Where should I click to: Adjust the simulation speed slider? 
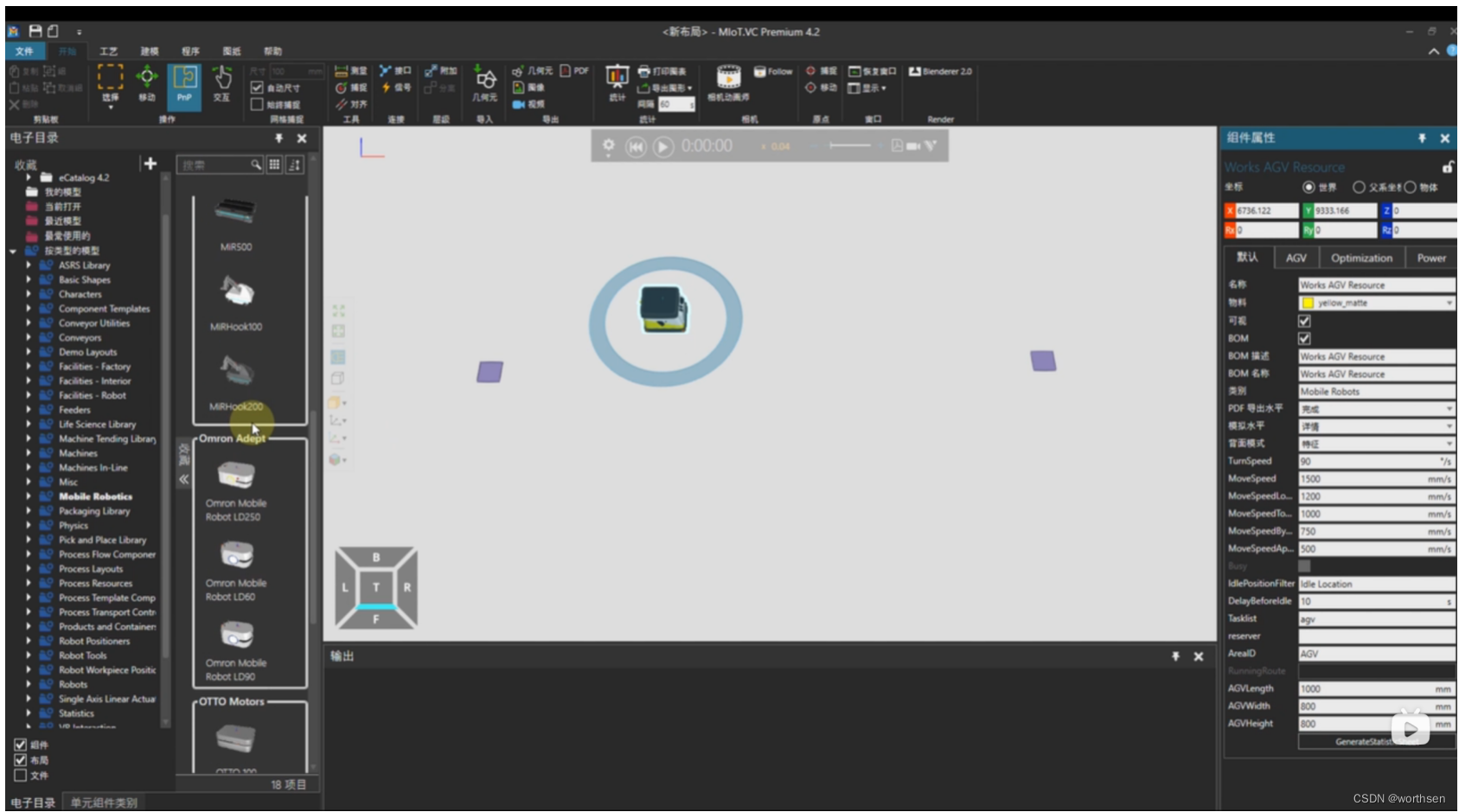pyautogui.click(x=850, y=145)
